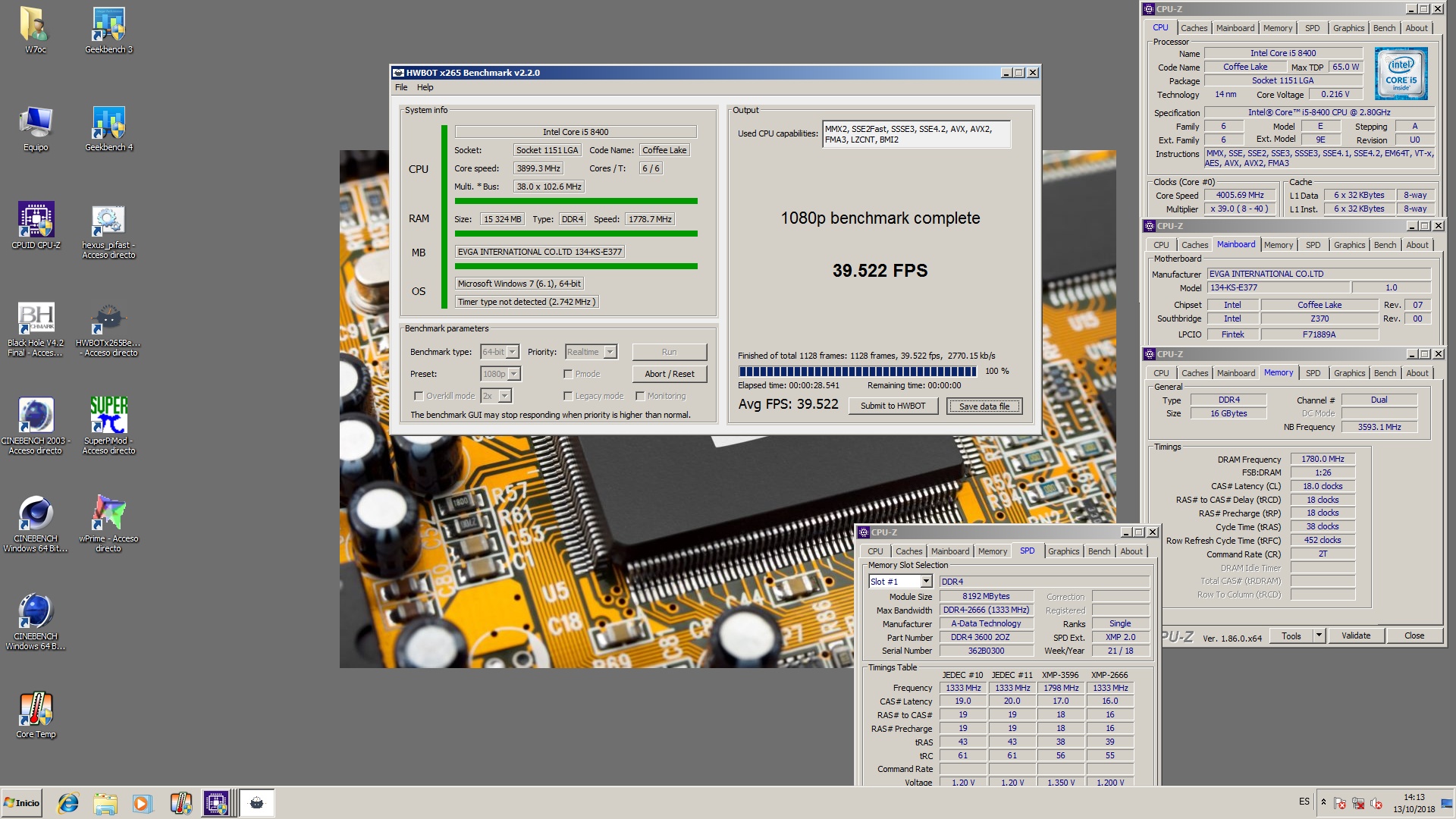
Task: Click Core Temp taskbar icon
Action: click(x=180, y=803)
